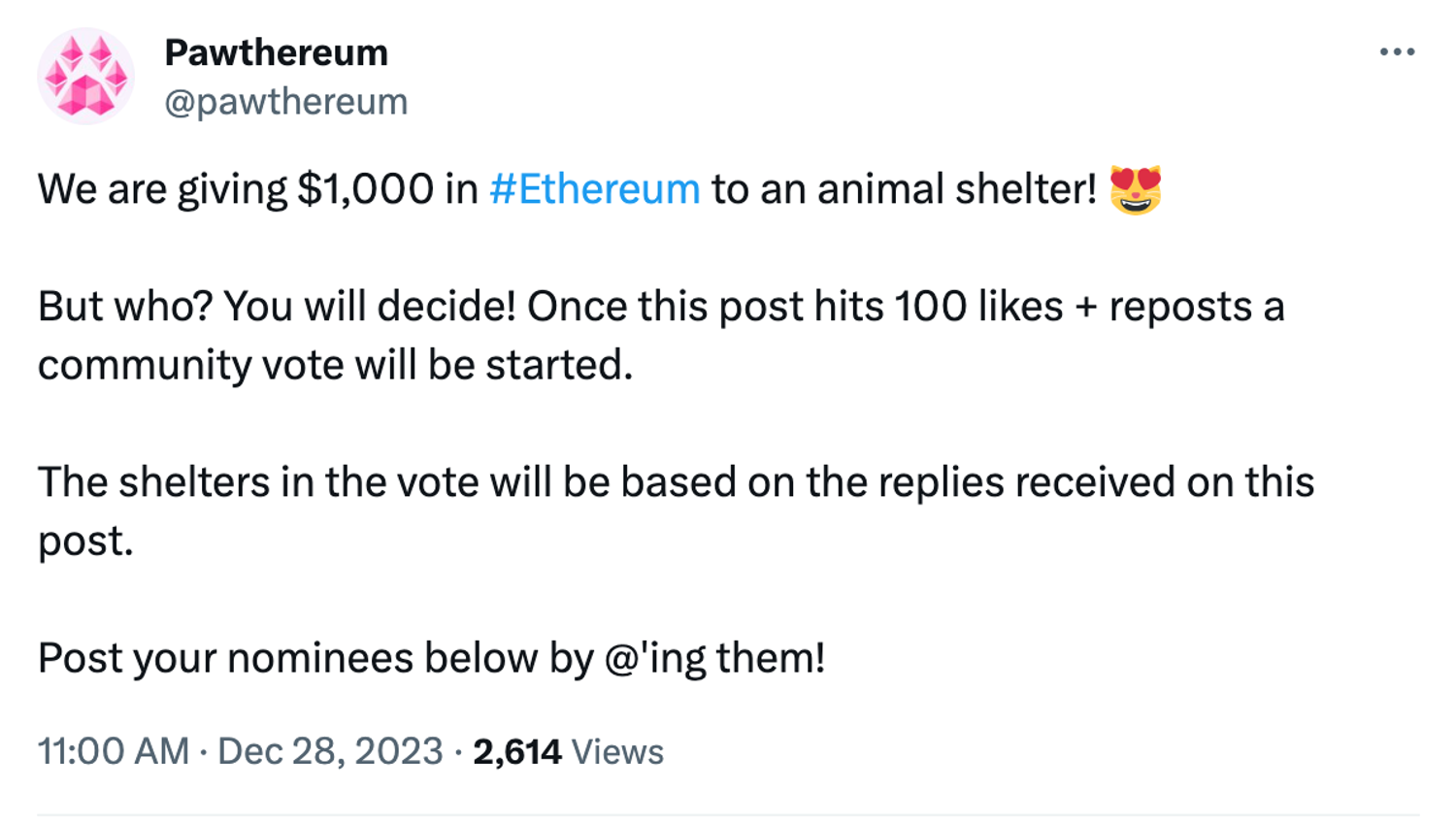Click 'Post your nominees below' text
The image size is (1456, 823).
click(287, 658)
